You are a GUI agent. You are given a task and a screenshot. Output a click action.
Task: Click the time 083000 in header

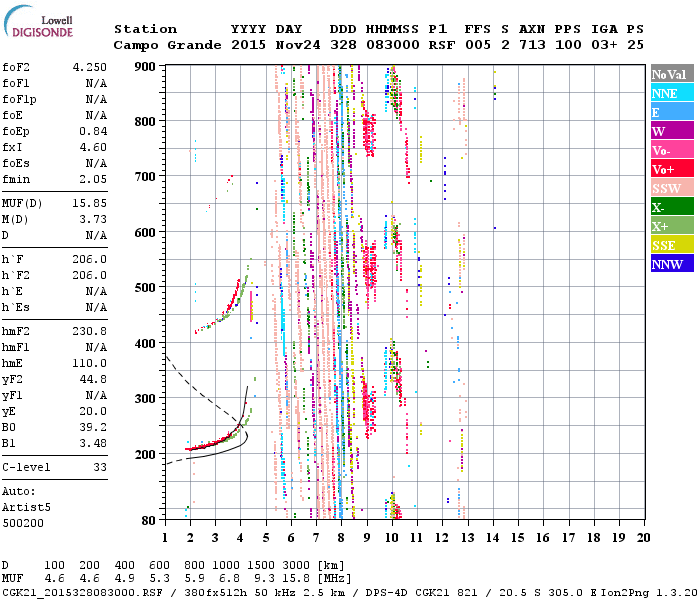pos(392,45)
